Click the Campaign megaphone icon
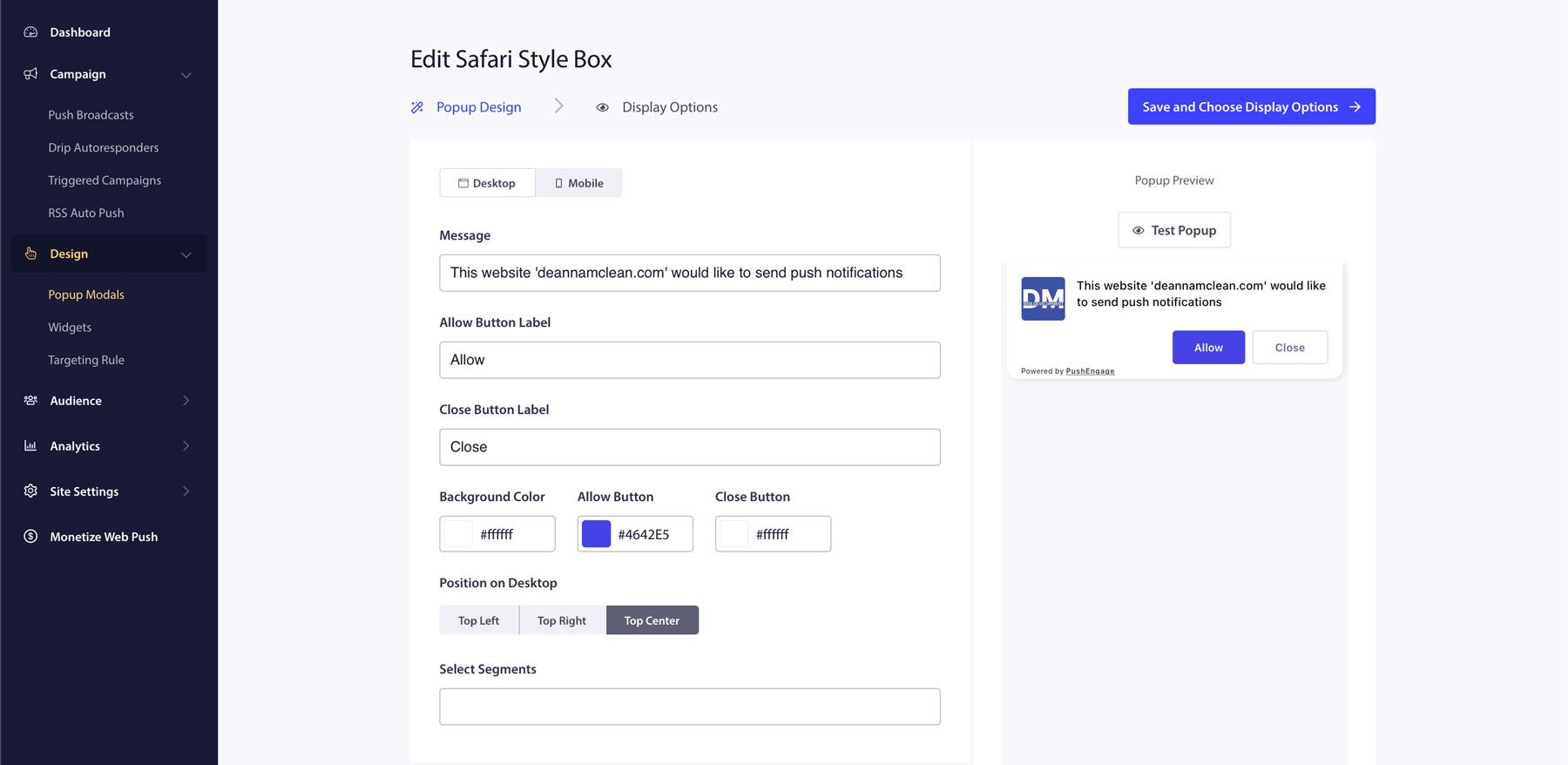 (x=30, y=74)
